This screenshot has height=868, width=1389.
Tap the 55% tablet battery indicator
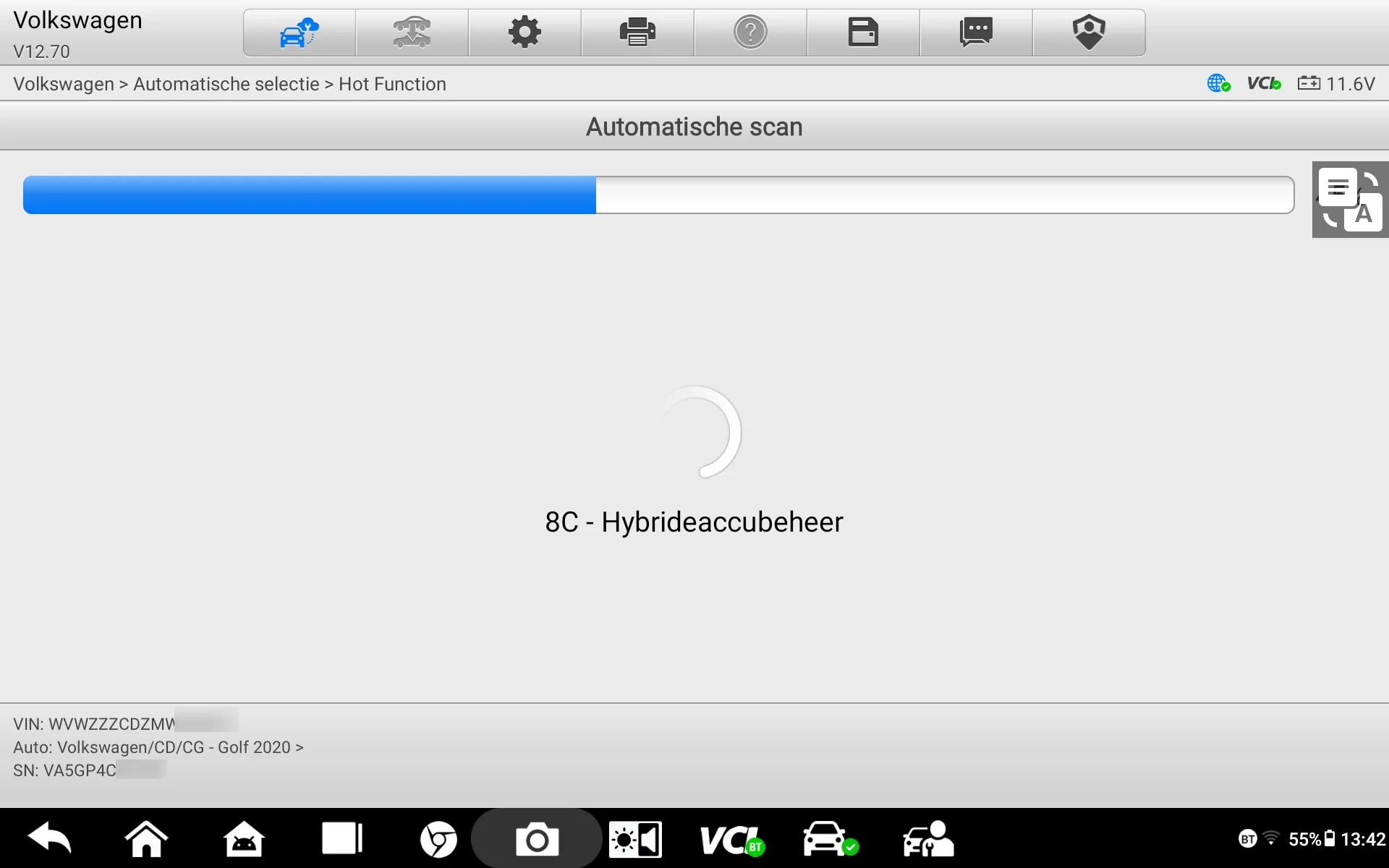click(1312, 839)
